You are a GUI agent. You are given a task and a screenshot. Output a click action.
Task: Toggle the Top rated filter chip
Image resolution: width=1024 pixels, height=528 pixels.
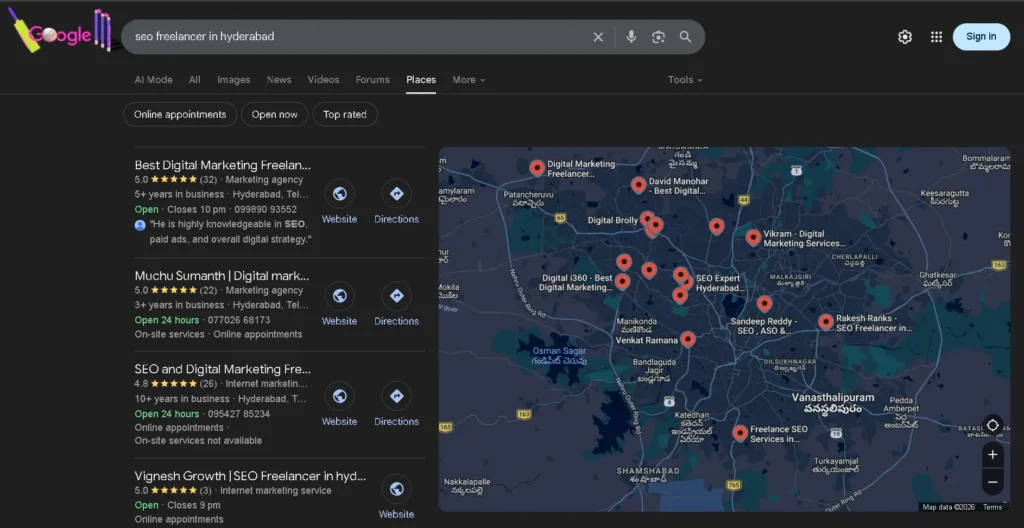(x=345, y=114)
